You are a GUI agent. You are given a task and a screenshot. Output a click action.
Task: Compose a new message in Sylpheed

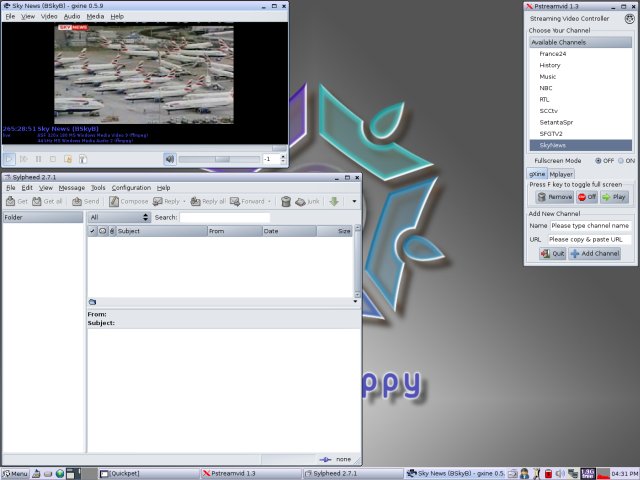coord(128,201)
